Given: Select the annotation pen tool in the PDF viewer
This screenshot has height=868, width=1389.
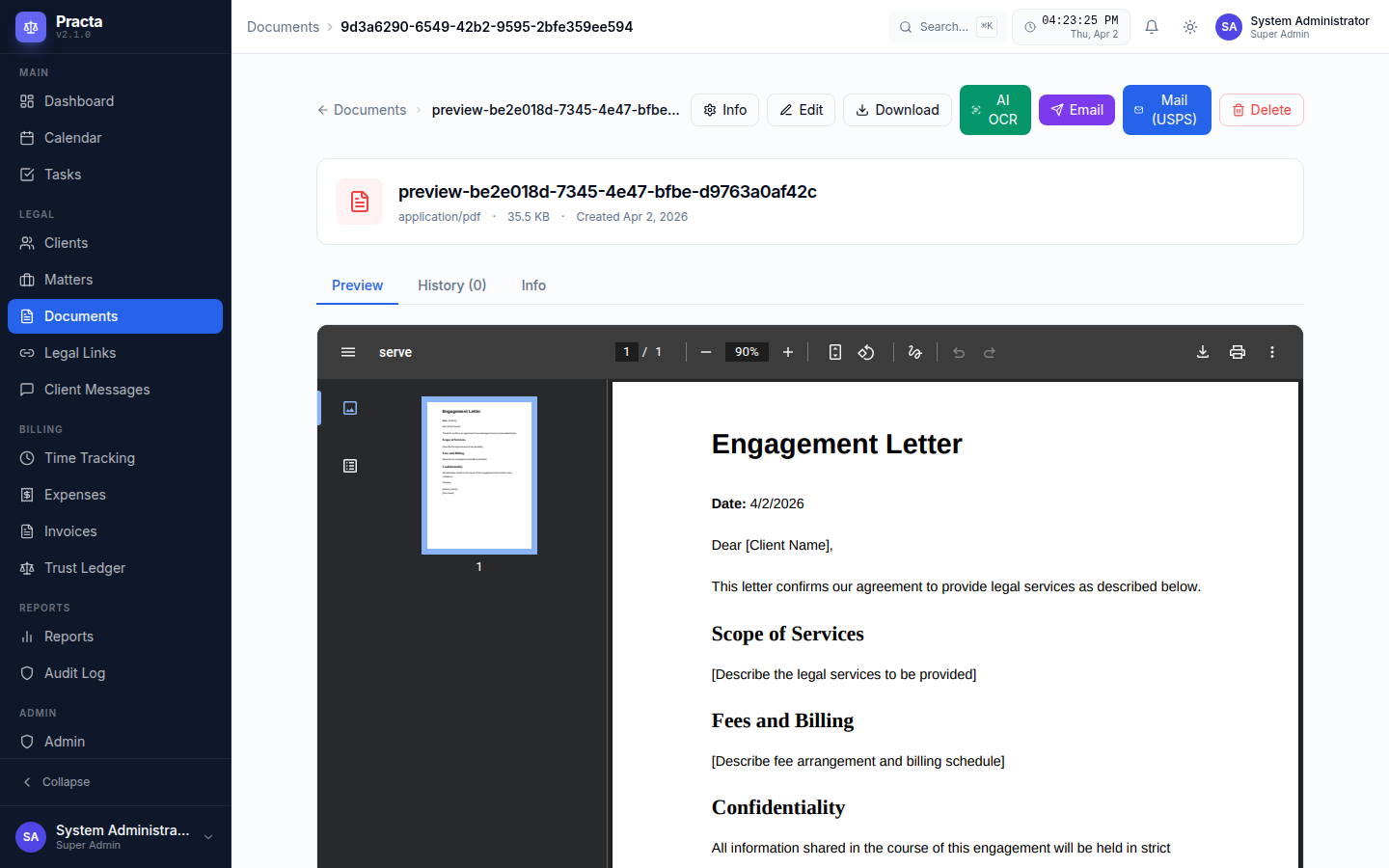Looking at the screenshot, I should 914,352.
